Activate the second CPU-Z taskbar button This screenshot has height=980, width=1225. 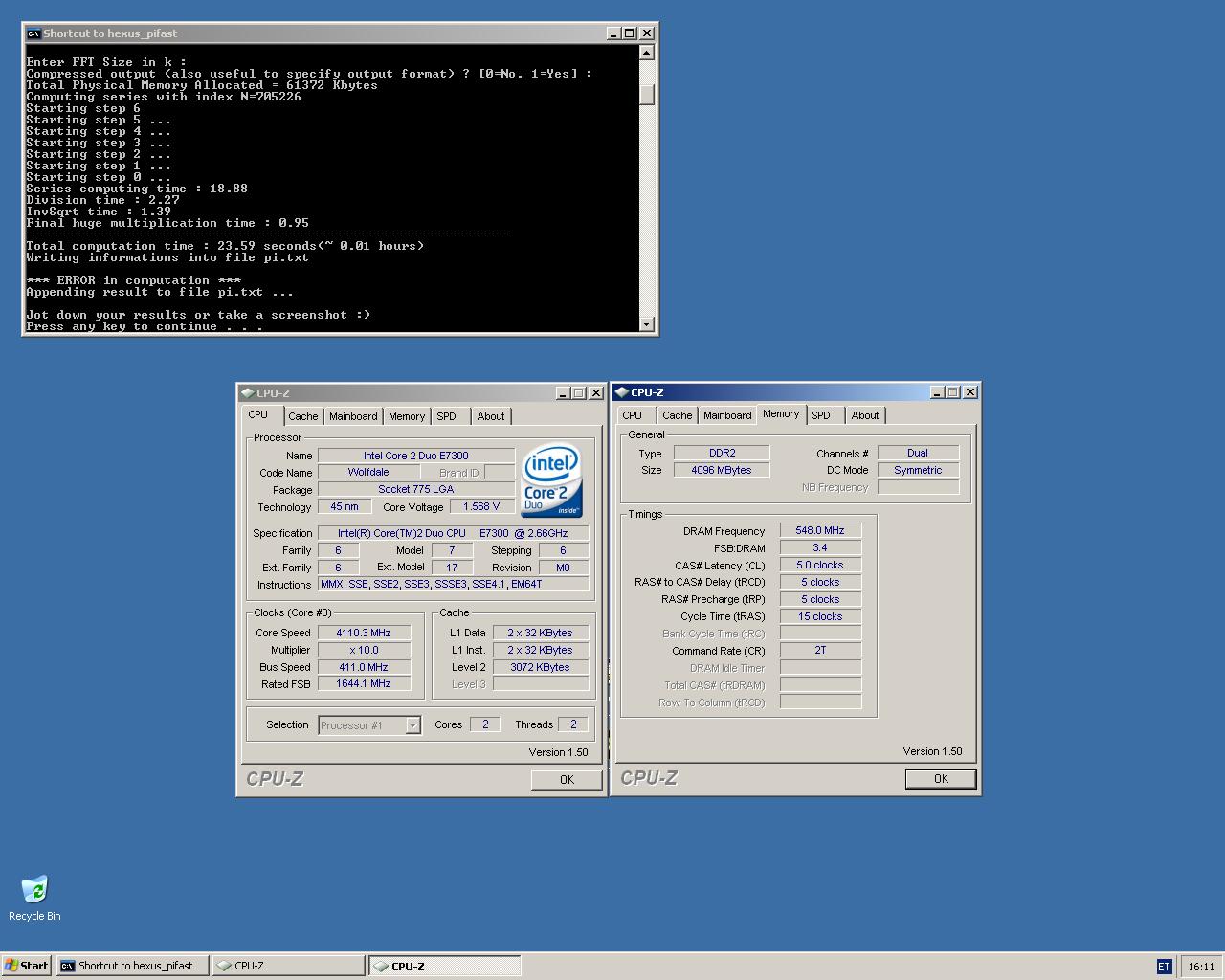point(445,966)
